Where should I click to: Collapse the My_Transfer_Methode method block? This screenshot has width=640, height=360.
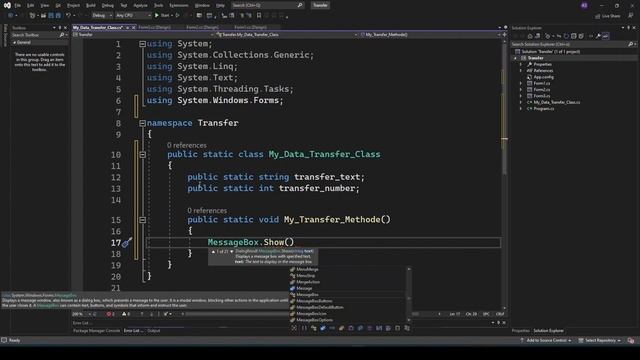(142, 220)
